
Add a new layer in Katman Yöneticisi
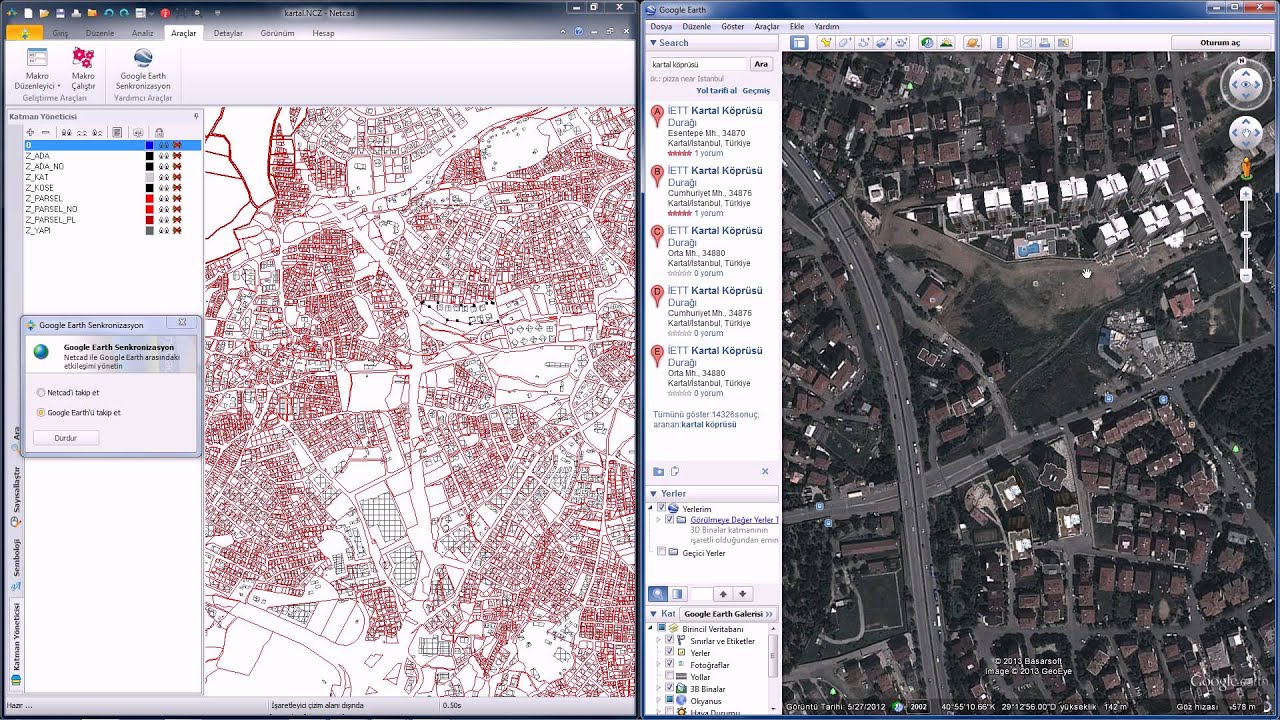tap(30, 132)
